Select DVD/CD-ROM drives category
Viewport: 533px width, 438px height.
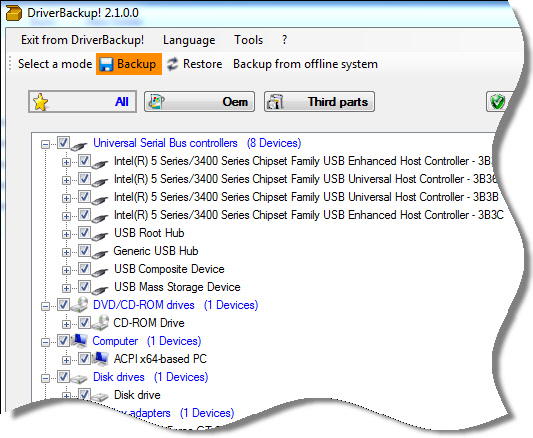[x=176, y=305]
